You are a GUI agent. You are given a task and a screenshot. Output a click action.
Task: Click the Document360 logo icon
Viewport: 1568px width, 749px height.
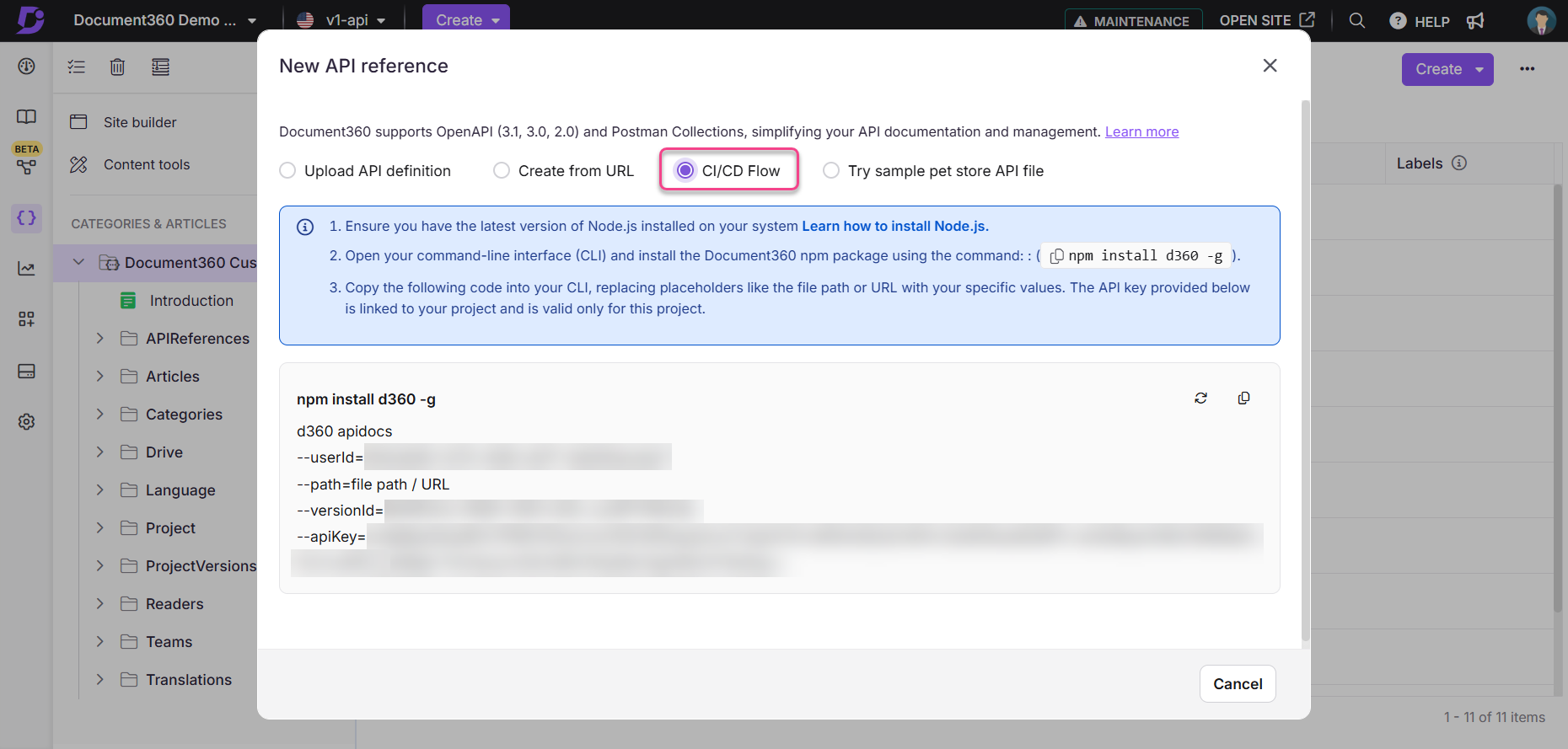(30, 19)
